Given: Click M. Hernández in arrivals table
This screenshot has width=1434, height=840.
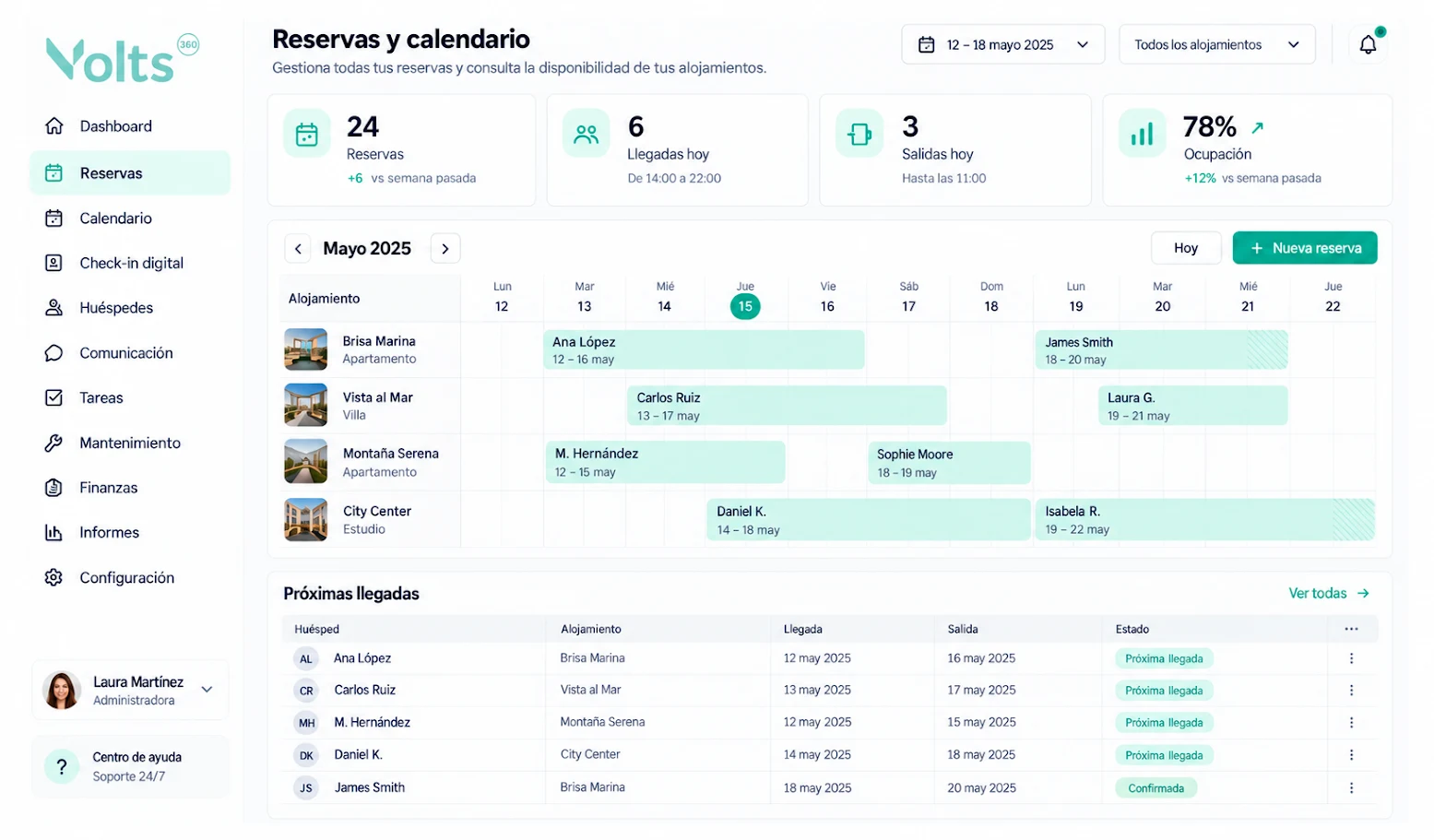Looking at the screenshot, I should pyautogui.click(x=372, y=723).
